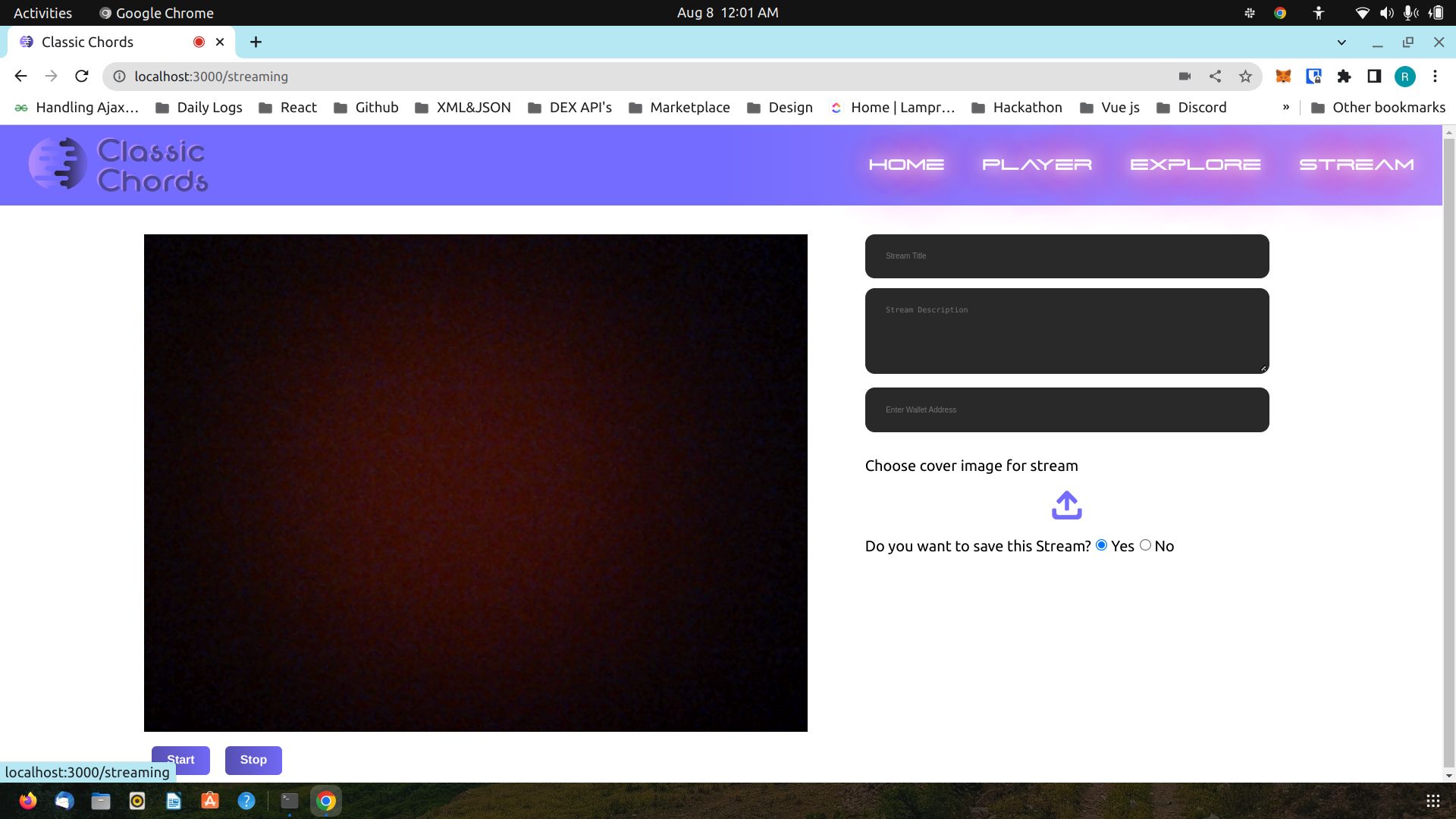Click the Firefox browser icon in dock
The height and width of the screenshot is (819, 1456).
pyautogui.click(x=27, y=800)
